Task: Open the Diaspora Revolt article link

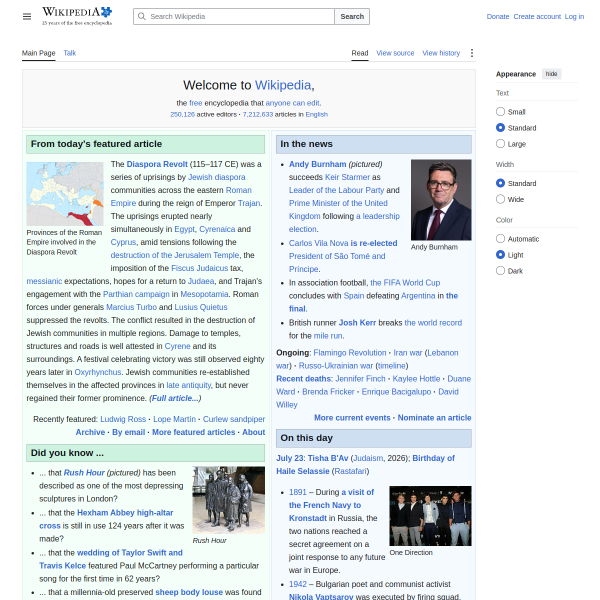Action: click(157, 164)
